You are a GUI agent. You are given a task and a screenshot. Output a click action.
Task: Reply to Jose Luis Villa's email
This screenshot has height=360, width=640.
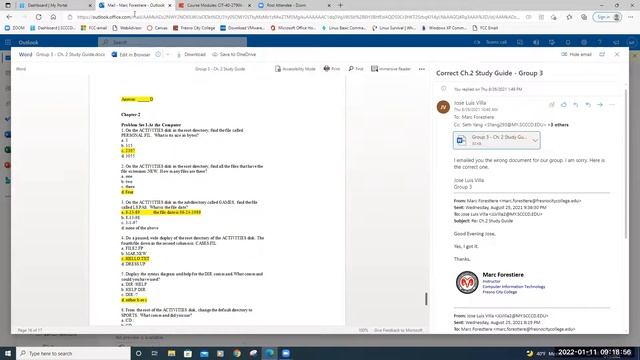(576, 105)
